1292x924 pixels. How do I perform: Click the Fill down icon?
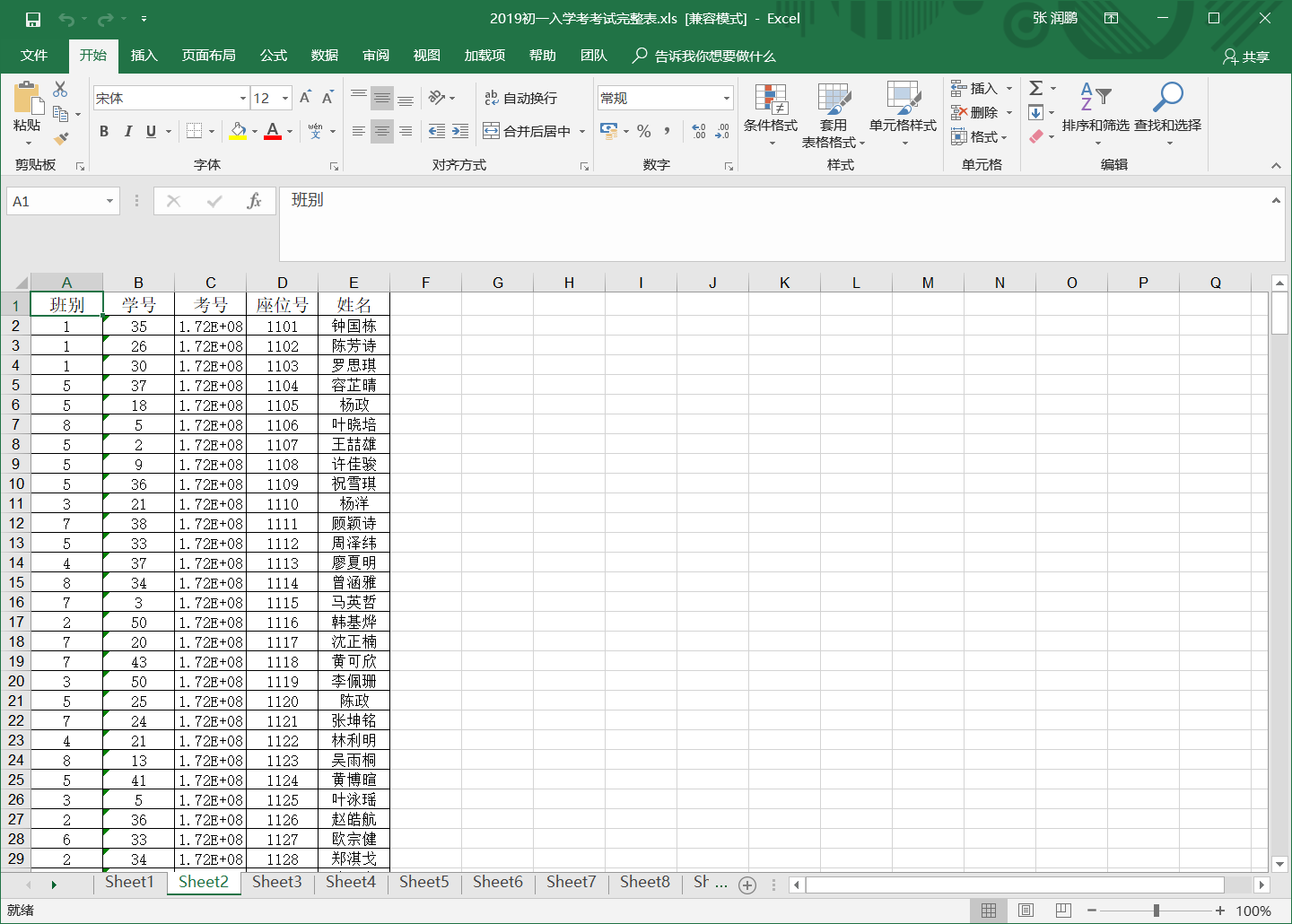click(1036, 112)
